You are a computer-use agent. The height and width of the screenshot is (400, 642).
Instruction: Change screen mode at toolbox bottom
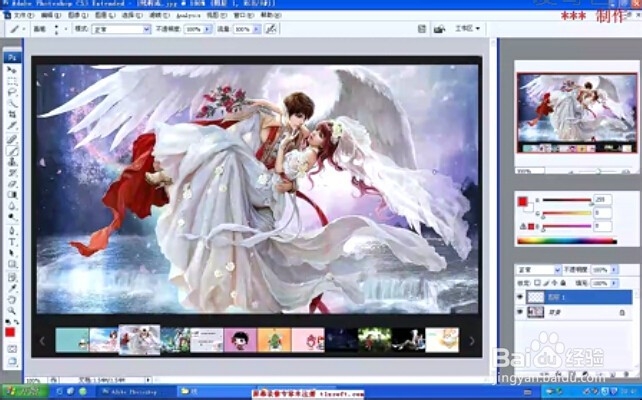click(12, 361)
